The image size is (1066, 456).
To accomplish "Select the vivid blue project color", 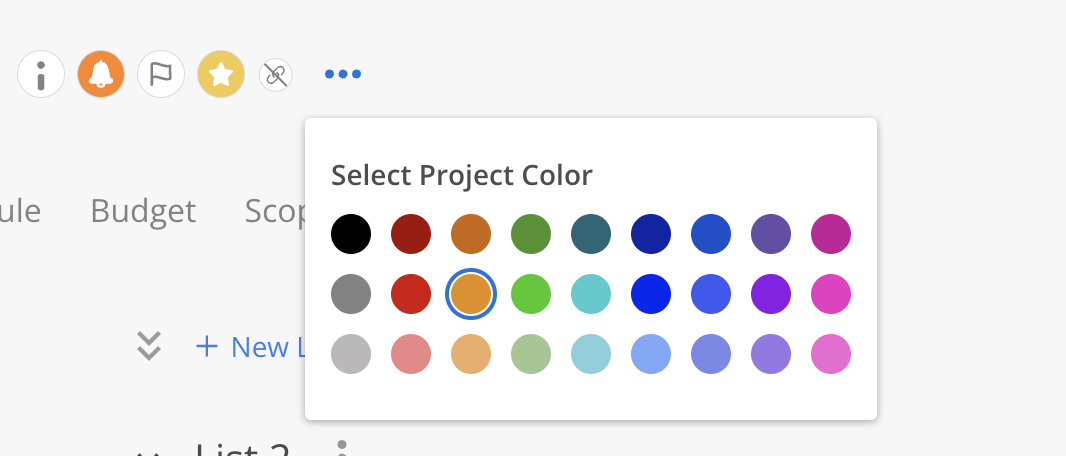I will (x=651, y=294).
